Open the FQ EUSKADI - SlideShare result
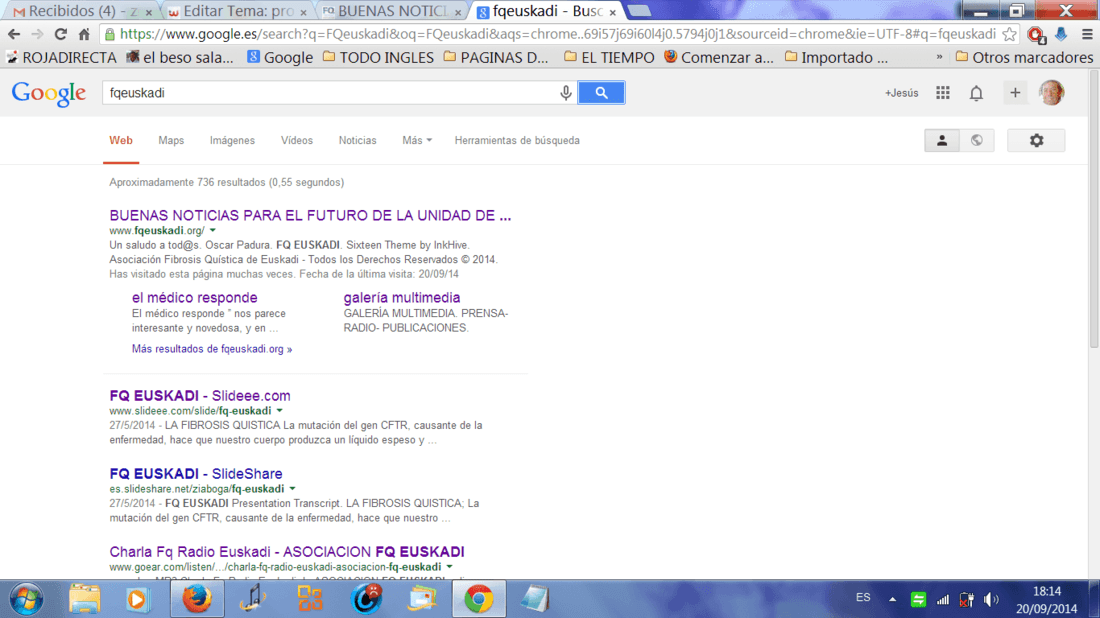The height and width of the screenshot is (618, 1100). [196, 473]
